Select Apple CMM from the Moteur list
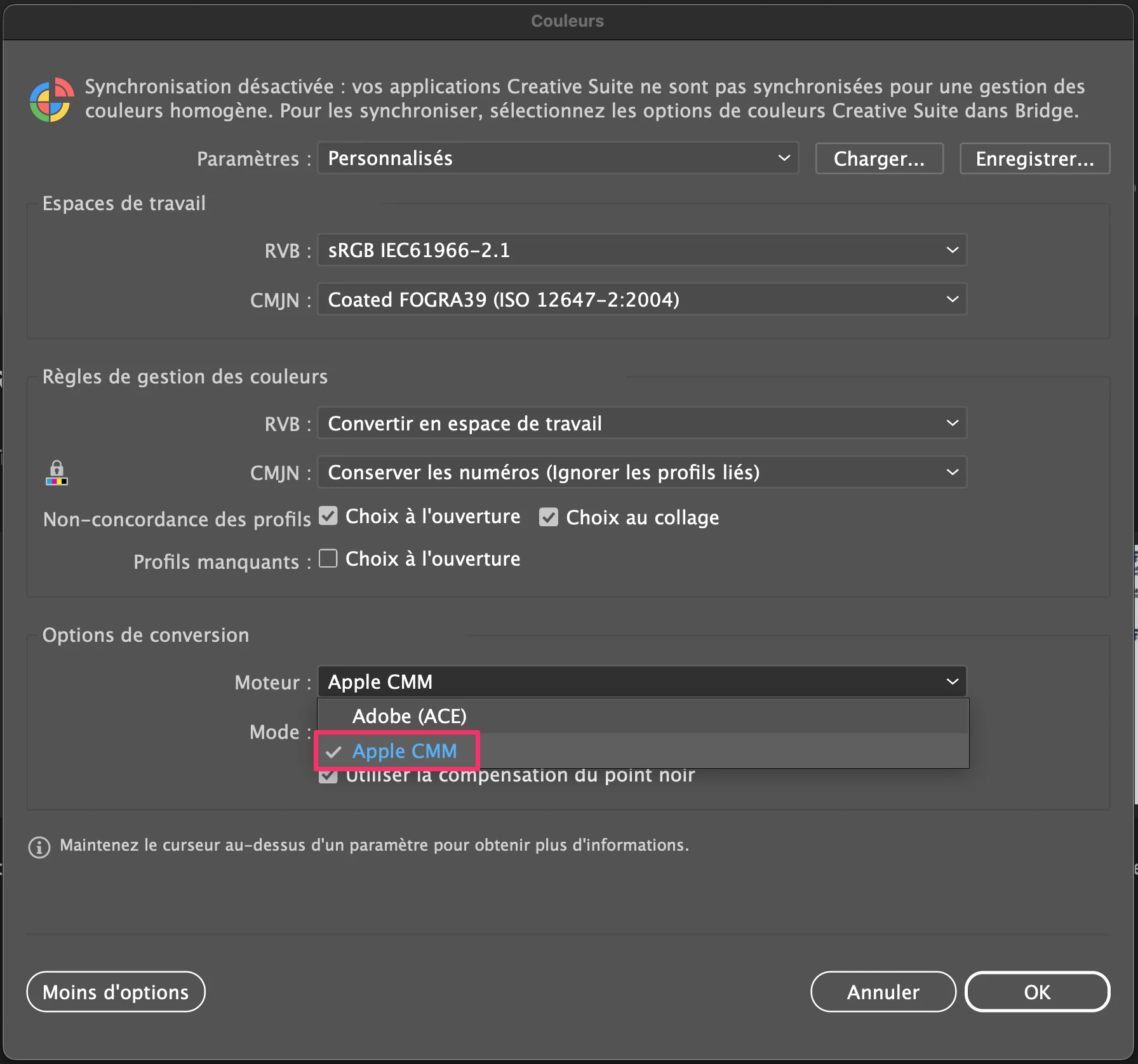 [x=643, y=751]
